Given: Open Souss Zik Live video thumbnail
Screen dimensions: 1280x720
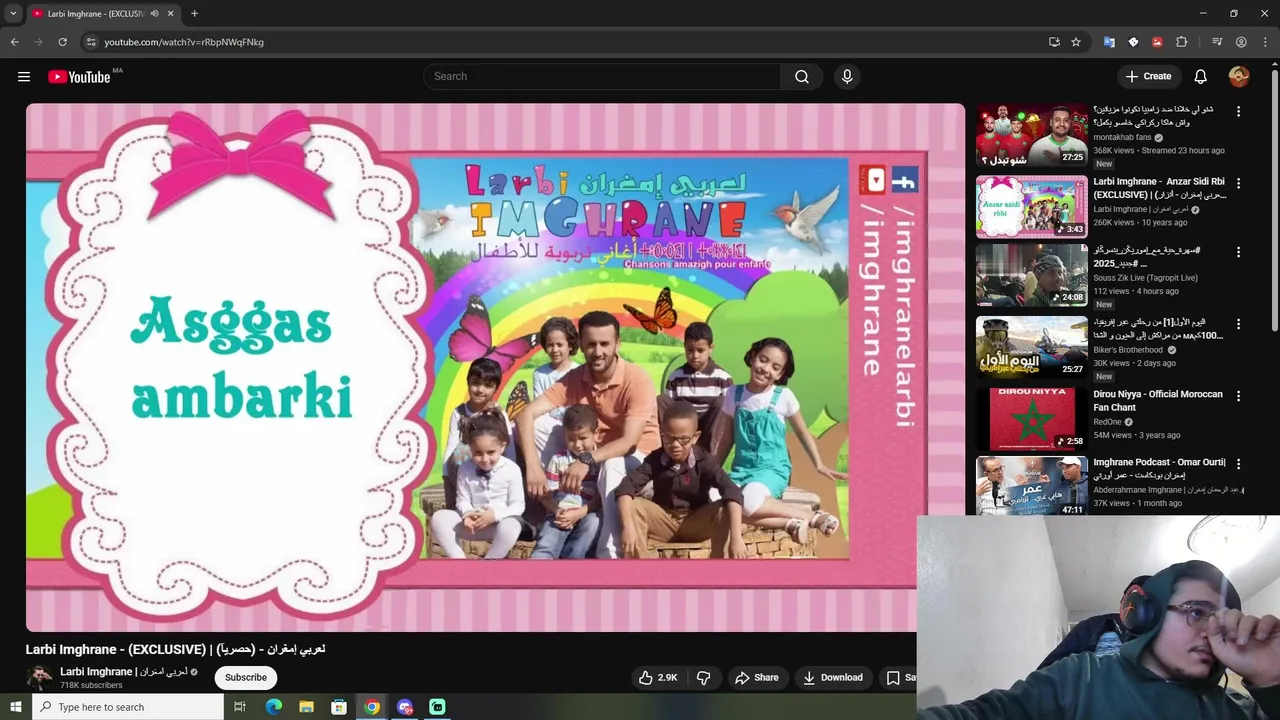Looking at the screenshot, I should coord(1031,275).
